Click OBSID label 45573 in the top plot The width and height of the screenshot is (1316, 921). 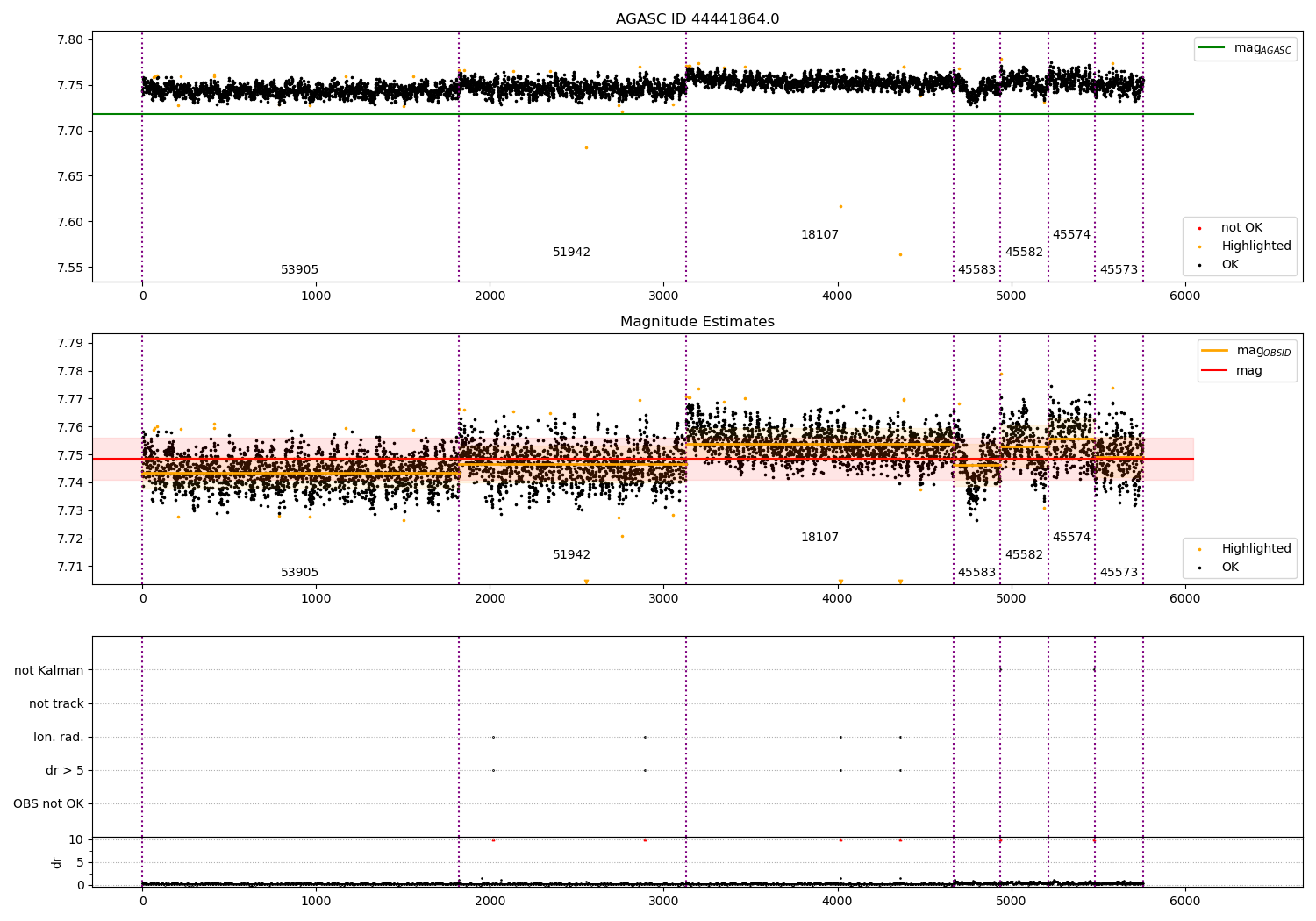(1119, 270)
